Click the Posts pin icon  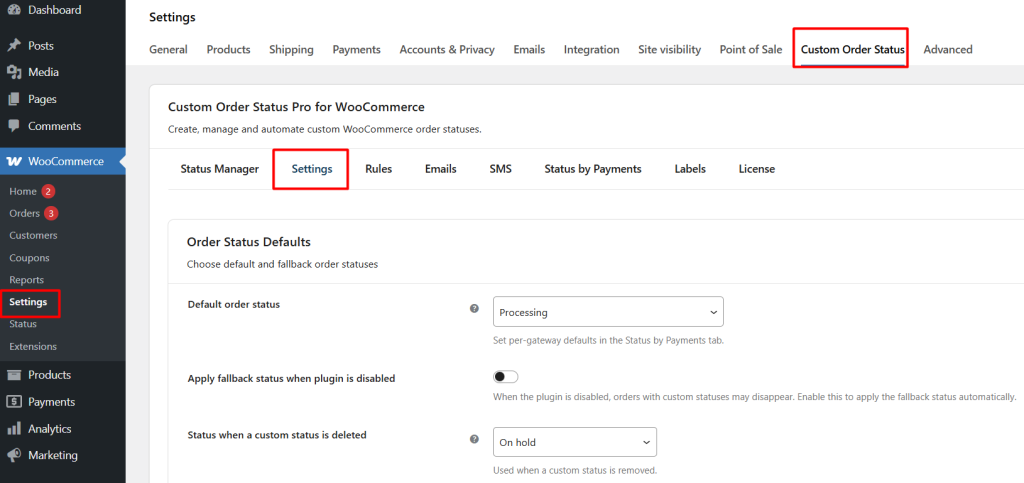(14, 46)
